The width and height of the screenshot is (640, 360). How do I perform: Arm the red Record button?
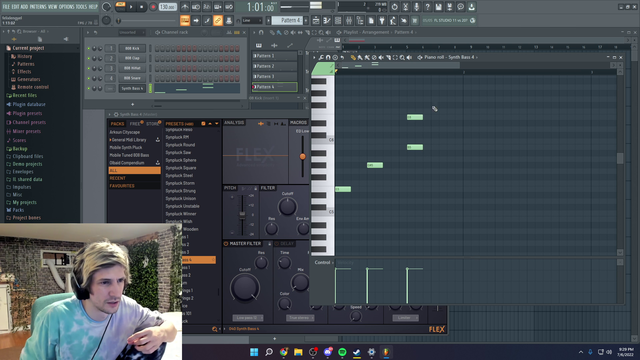pyautogui.click(x=153, y=7)
